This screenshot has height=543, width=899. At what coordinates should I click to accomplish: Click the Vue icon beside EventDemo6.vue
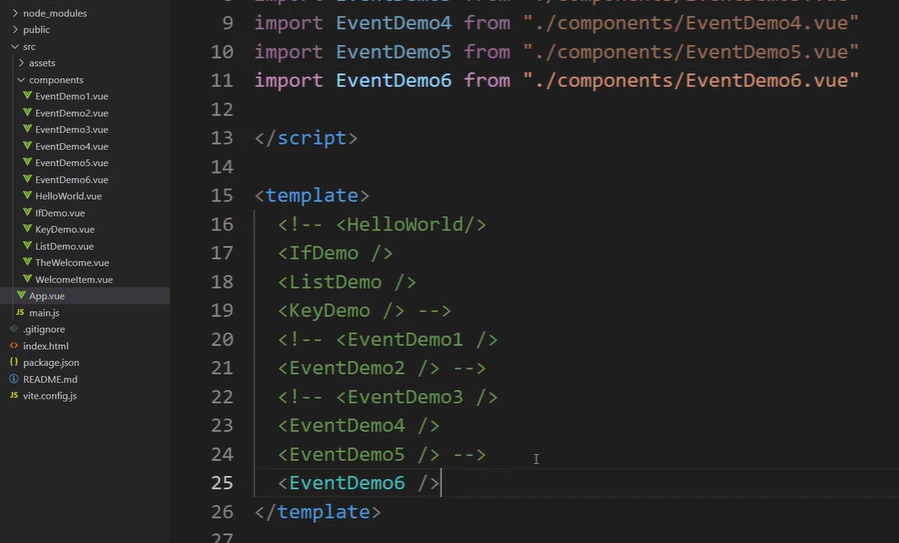(27, 179)
